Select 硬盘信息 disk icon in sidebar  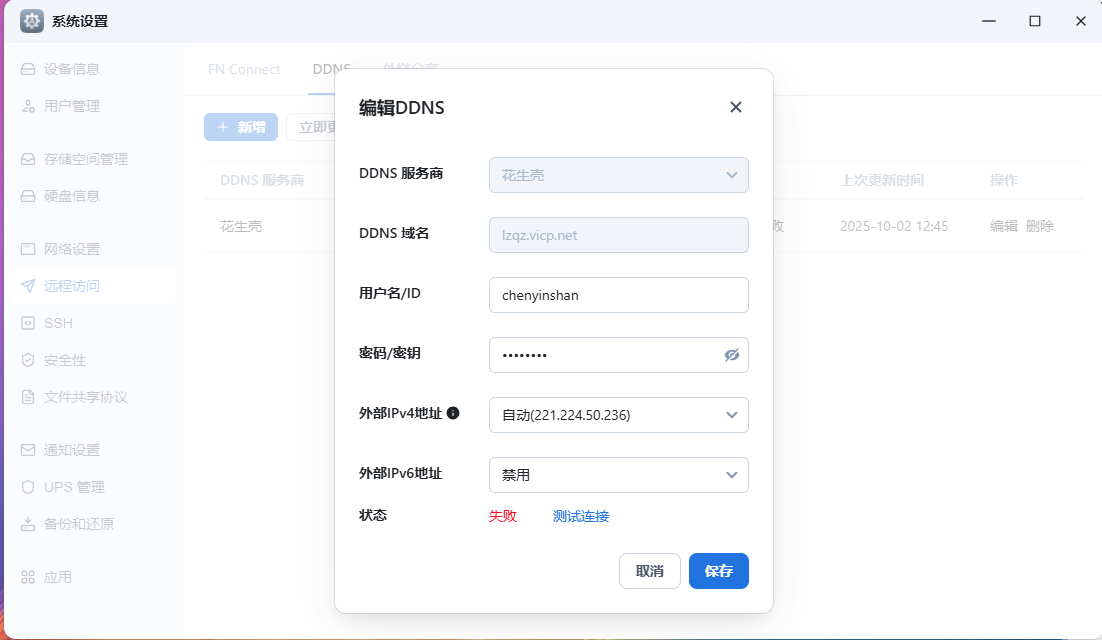tap(28, 196)
